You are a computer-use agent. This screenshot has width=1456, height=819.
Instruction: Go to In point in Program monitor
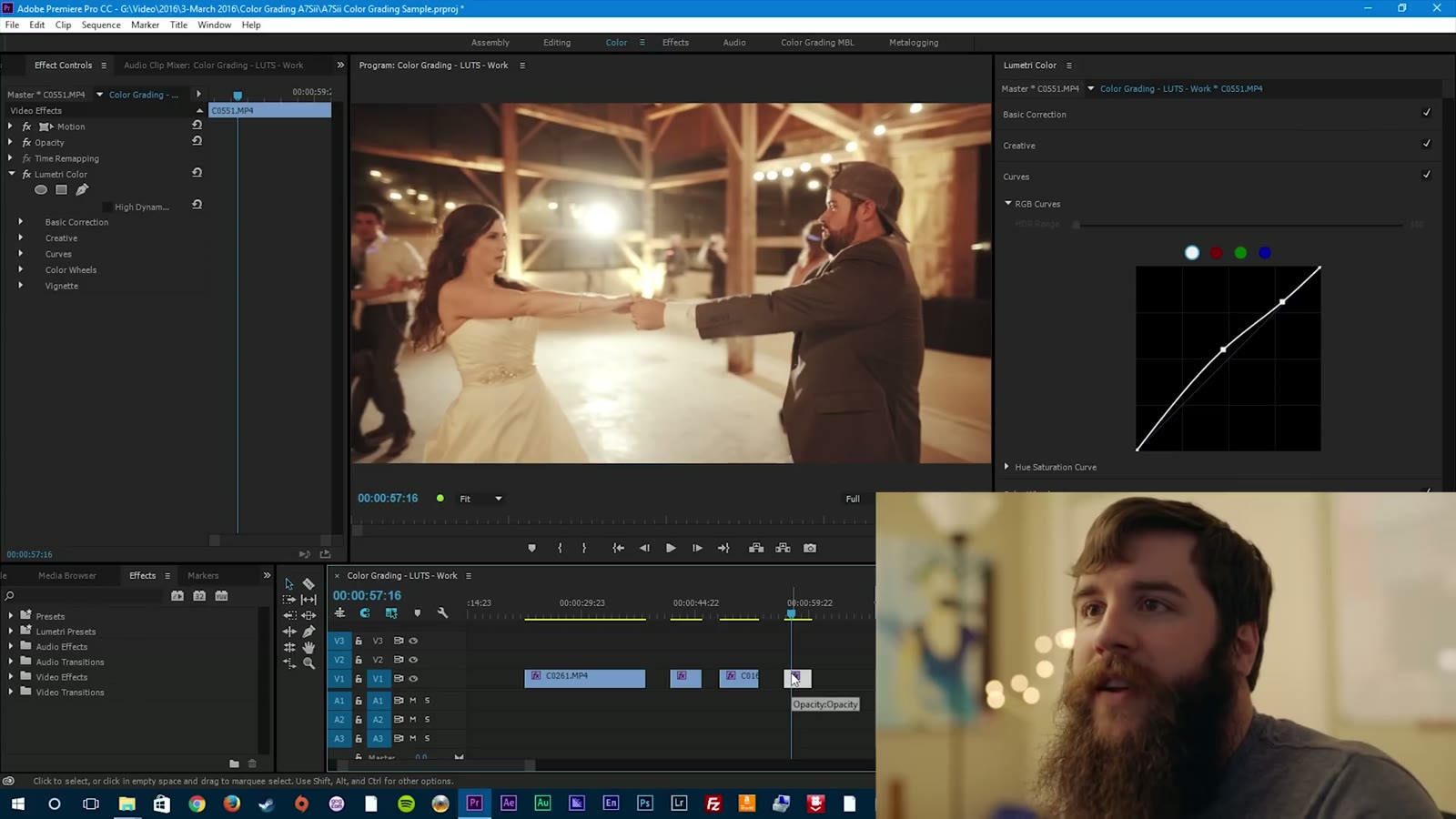coord(618,548)
